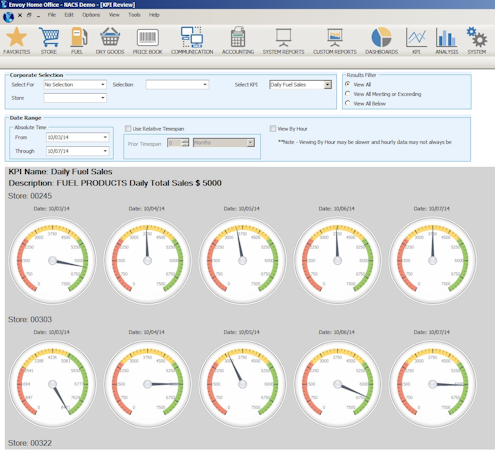Open the Communication computers icon
This screenshot has height=450, width=495.
[192, 37]
